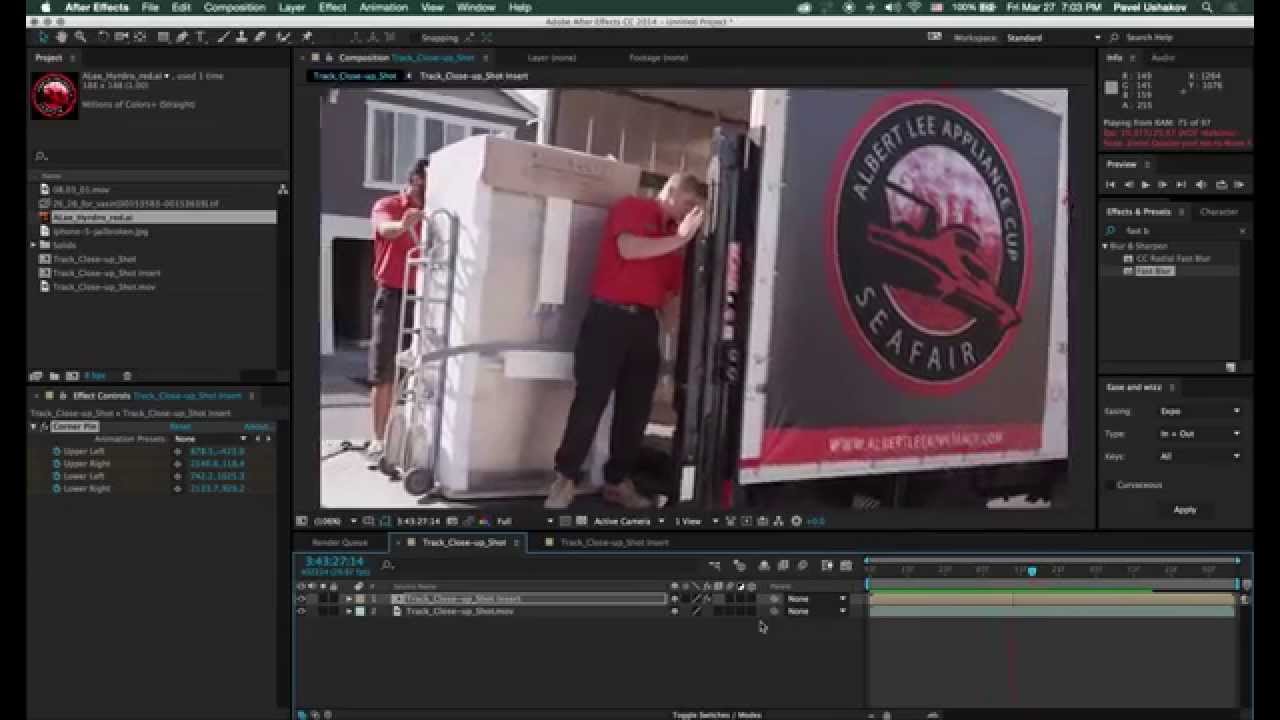Switch to the Render Queue tab
Viewport: 1280px width, 720px height.
340,543
